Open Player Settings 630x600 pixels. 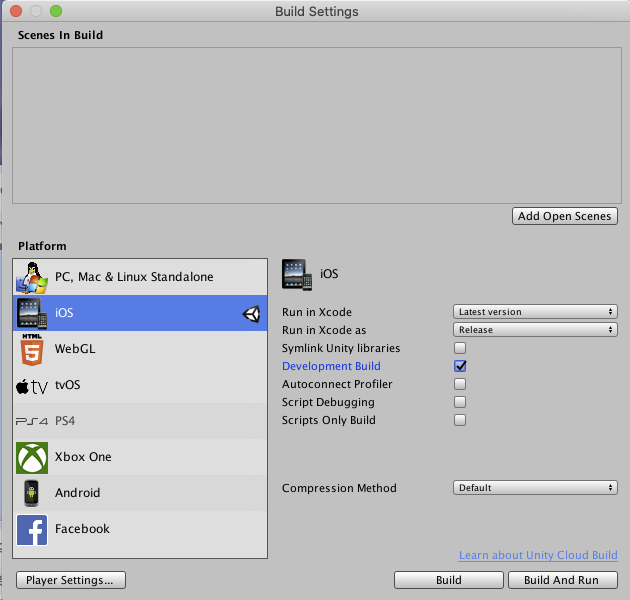(x=70, y=580)
